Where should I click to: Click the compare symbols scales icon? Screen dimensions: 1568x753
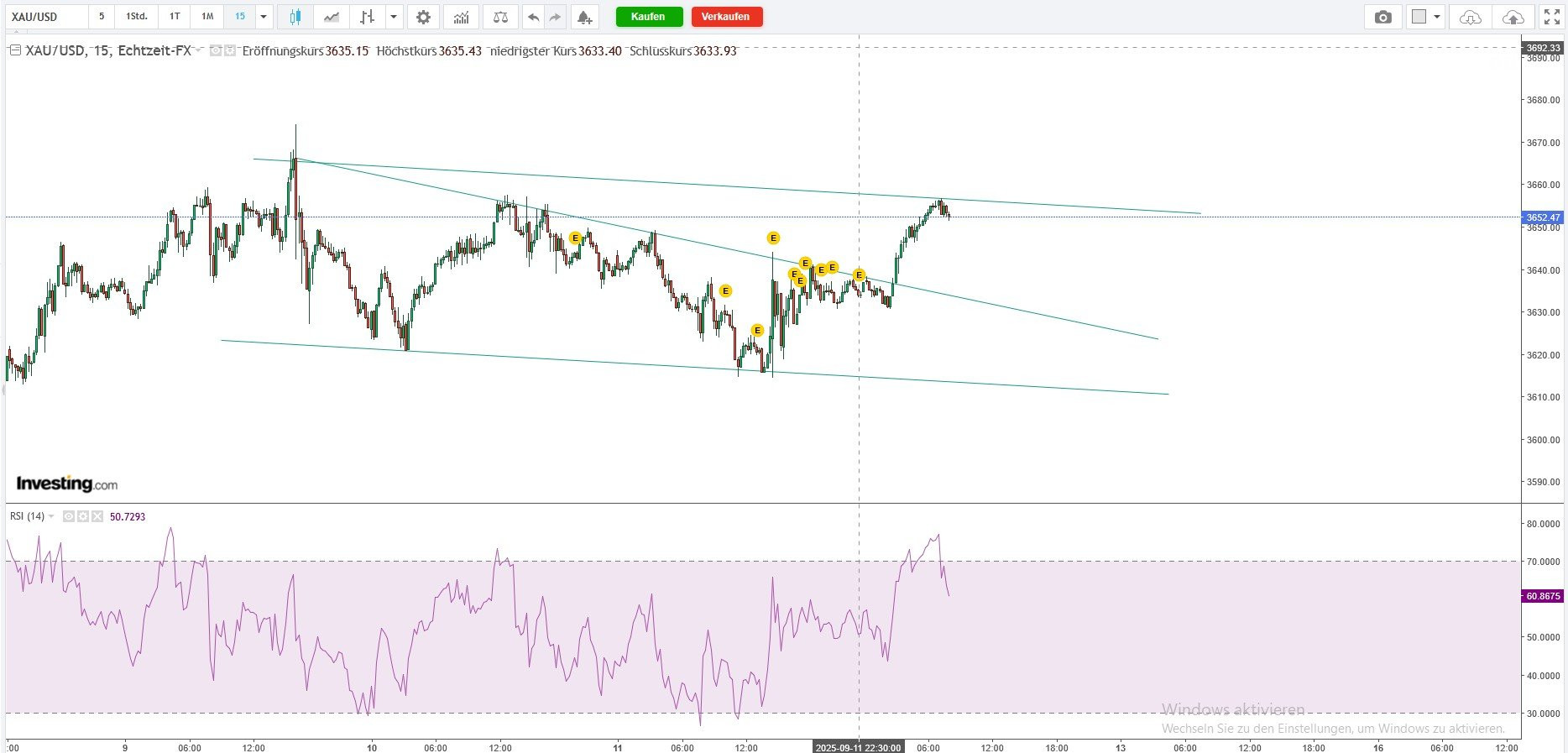pos(500,17)
